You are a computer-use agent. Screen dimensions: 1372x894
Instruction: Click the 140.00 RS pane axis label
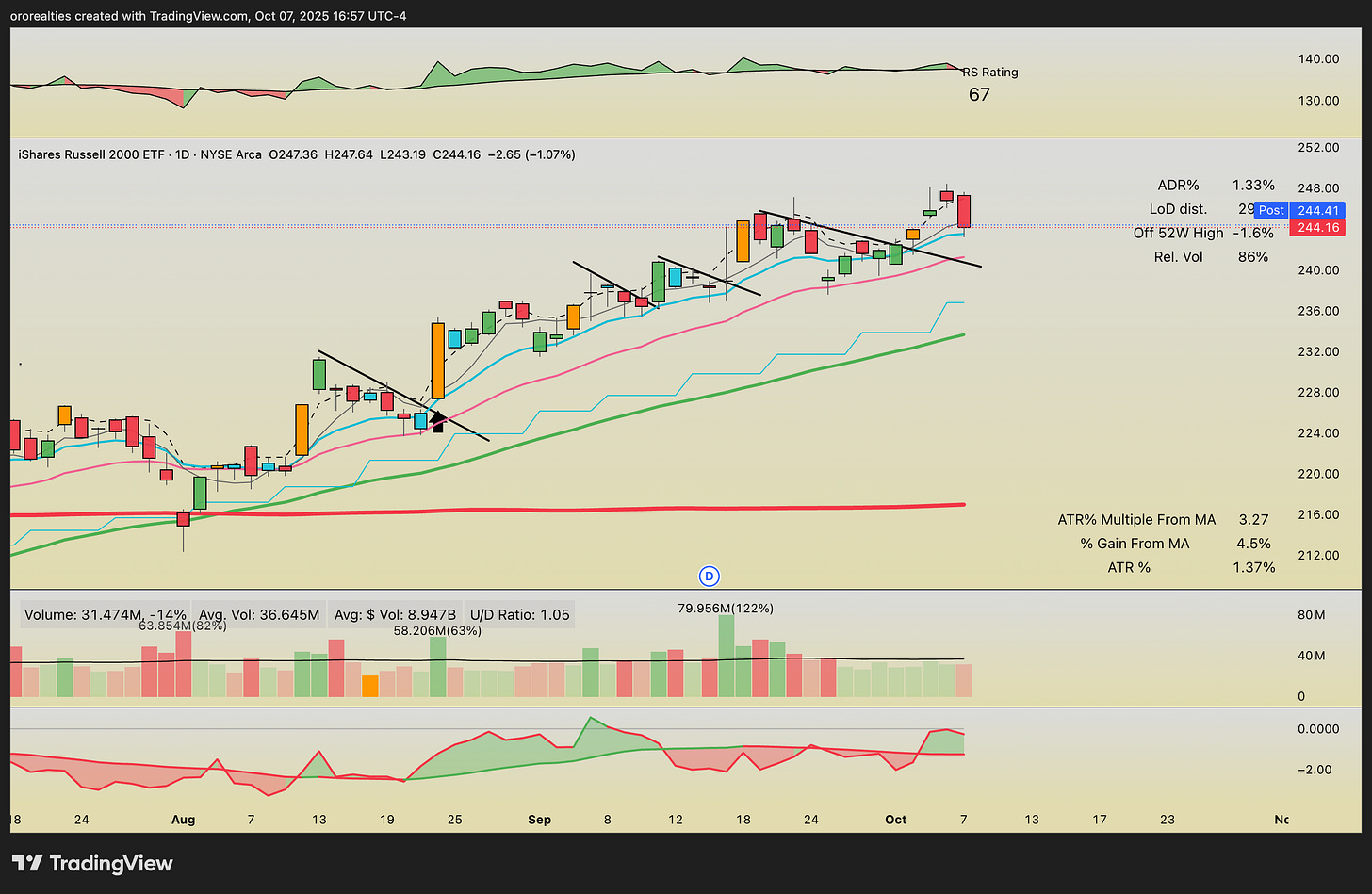1319,58
